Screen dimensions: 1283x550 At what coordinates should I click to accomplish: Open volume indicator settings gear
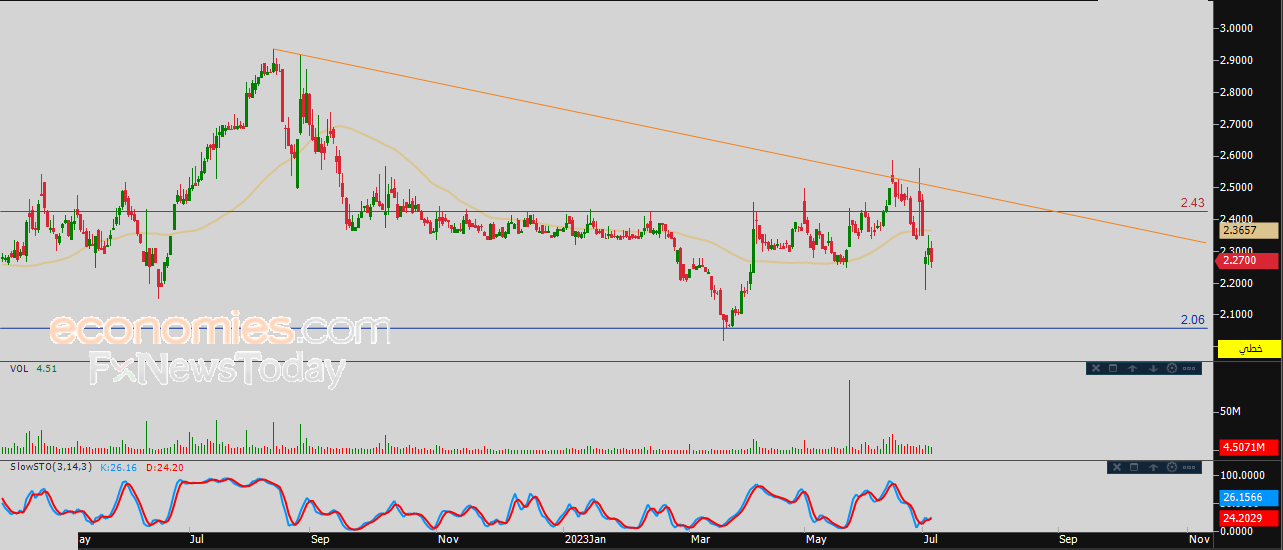[x=1172, y=368]
